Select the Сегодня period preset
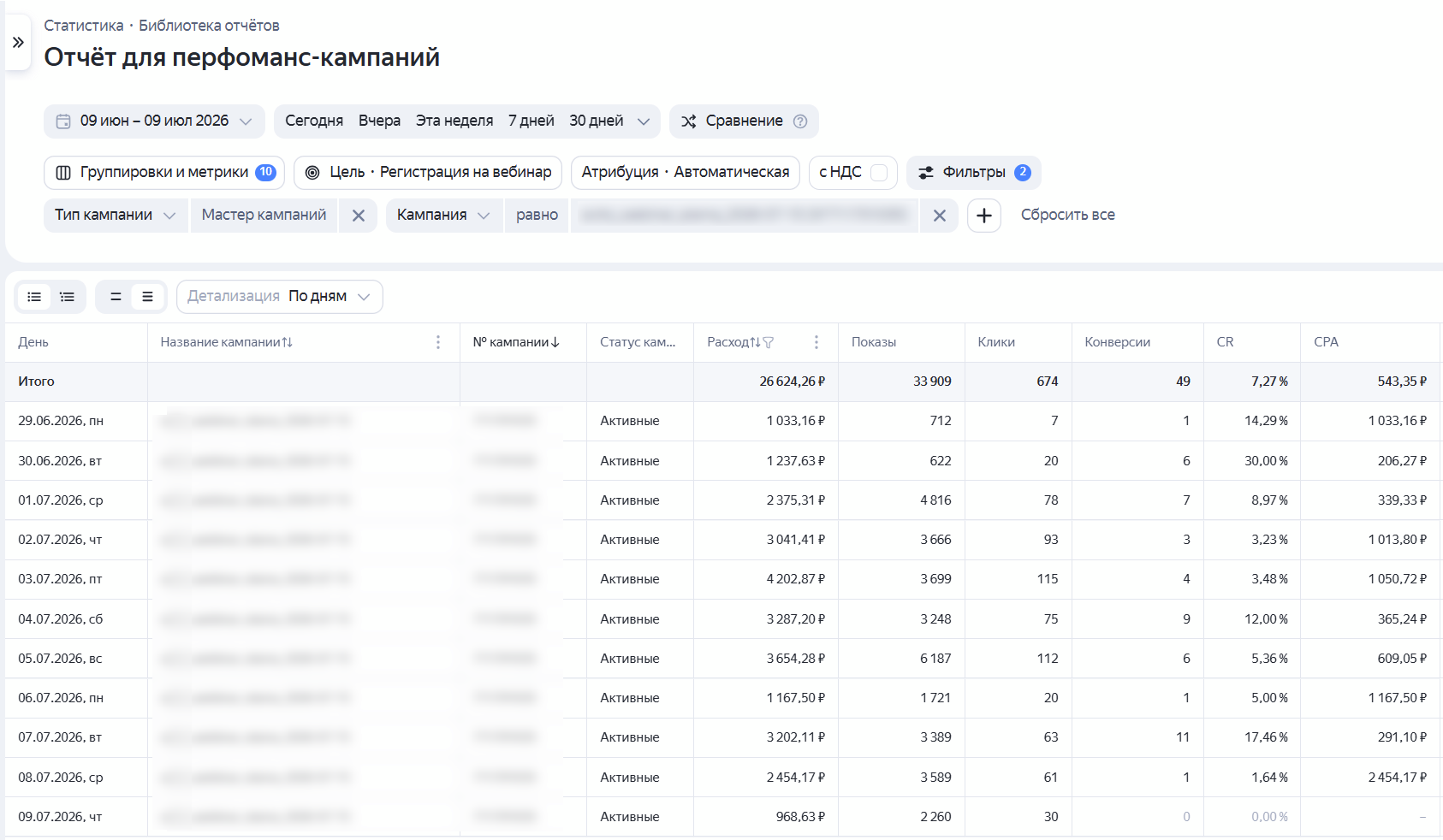This screenshot has height=840, width=1443. [x=314, y=121]
